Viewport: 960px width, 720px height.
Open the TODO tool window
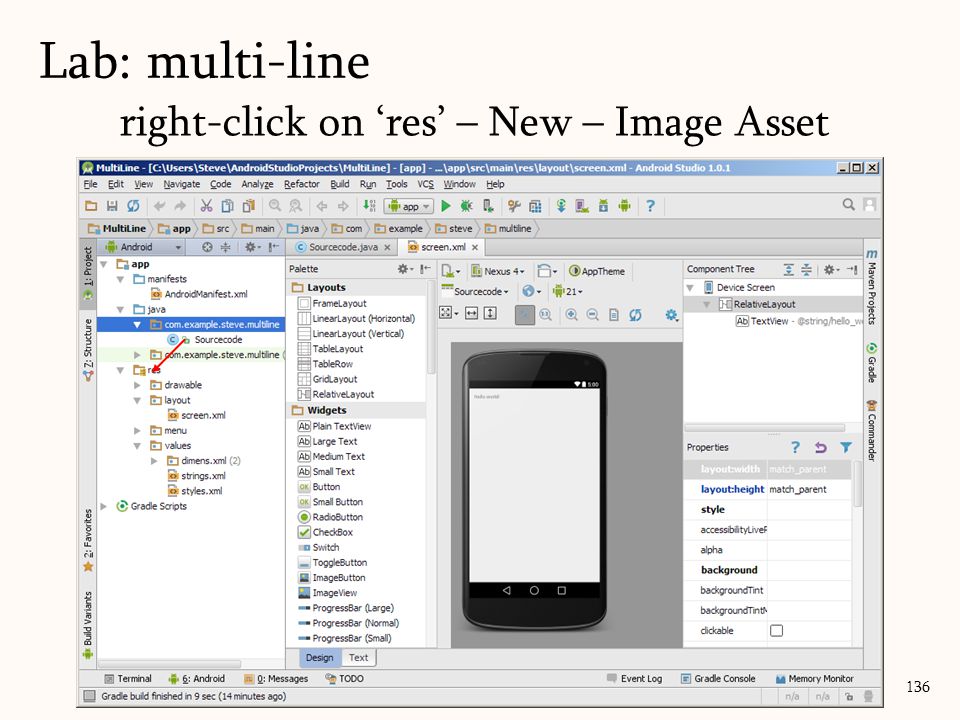[x=345, y=679]
